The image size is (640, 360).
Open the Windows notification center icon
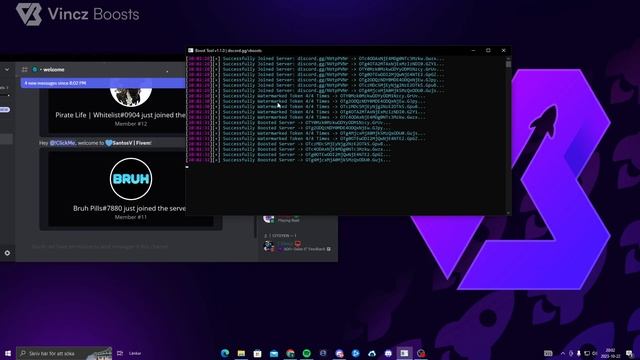click(629, 353)
